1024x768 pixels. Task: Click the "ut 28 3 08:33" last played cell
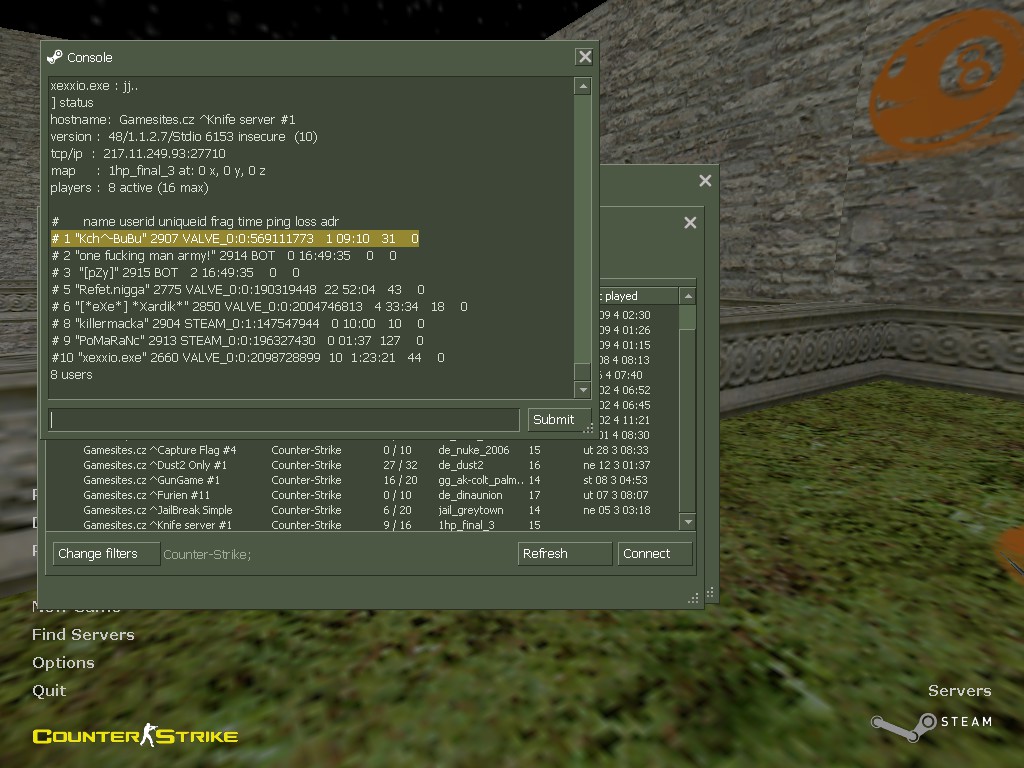tap(616, 450)
